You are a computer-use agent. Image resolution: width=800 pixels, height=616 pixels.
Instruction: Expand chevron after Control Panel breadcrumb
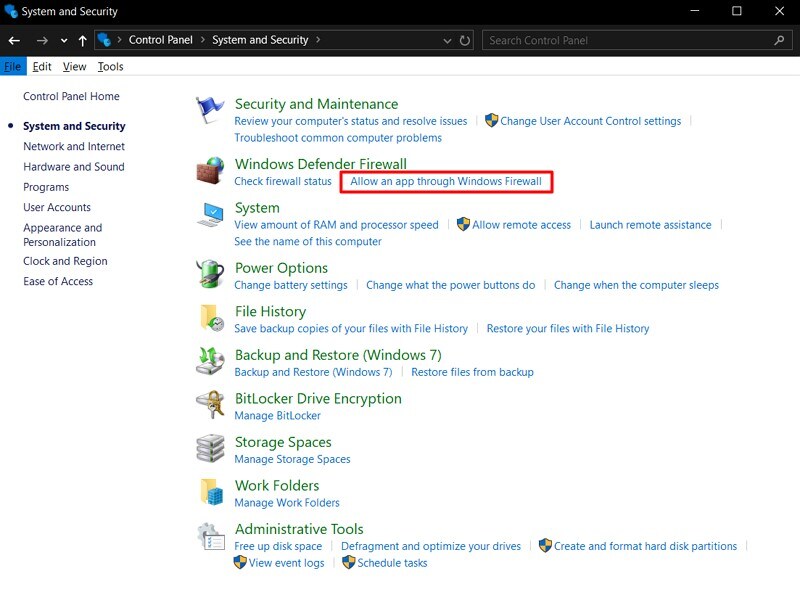pyautogui.click(x=203, y=40)
